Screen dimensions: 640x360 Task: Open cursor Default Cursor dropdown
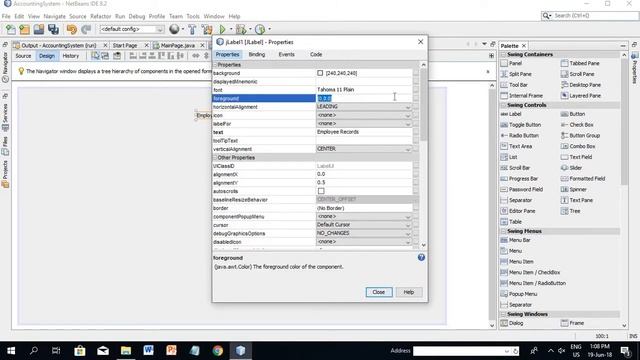pos(364,225)
